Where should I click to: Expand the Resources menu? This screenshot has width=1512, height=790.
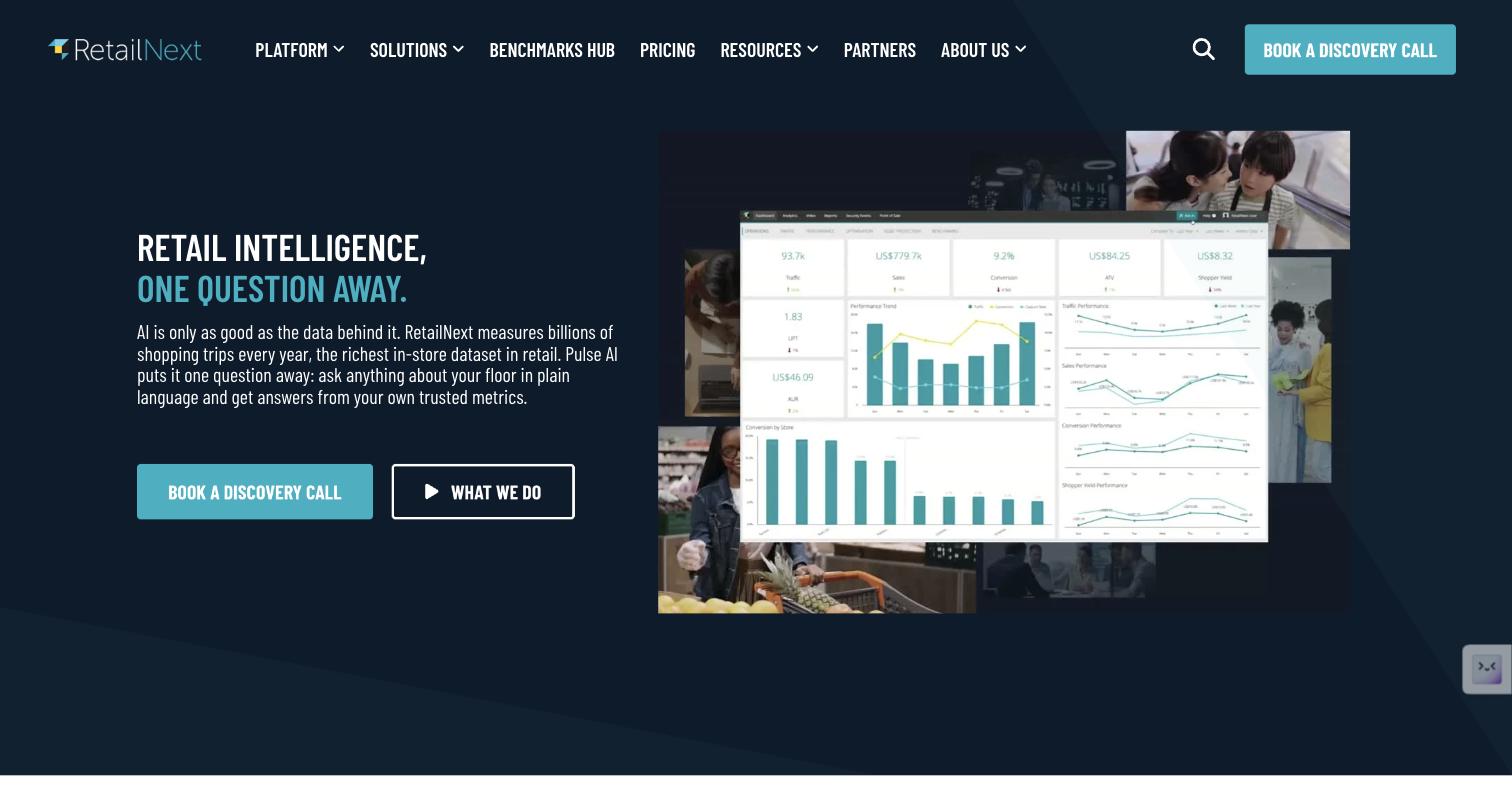point(769,49)
